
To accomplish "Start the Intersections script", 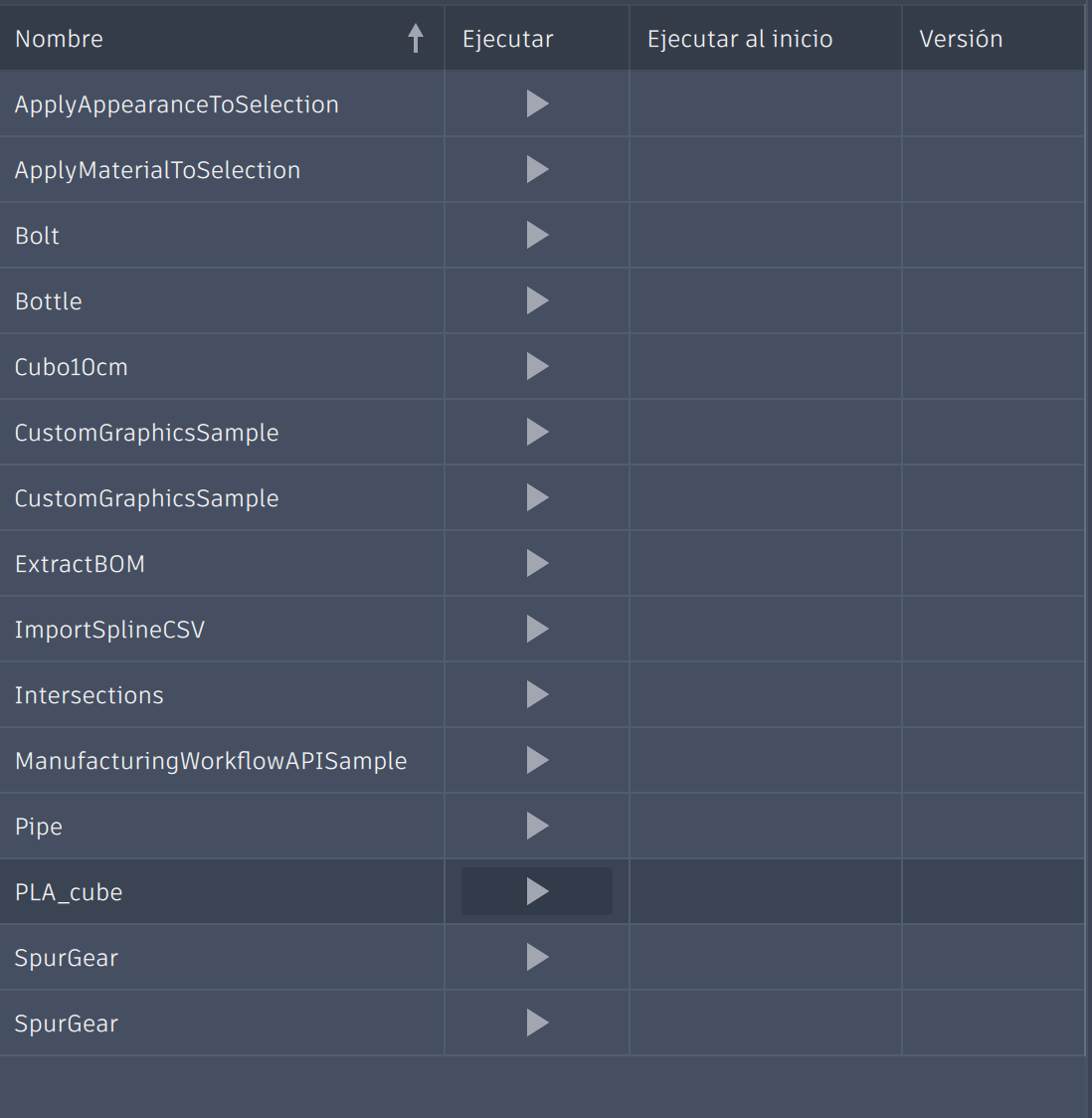I will (x=537, y=694).
